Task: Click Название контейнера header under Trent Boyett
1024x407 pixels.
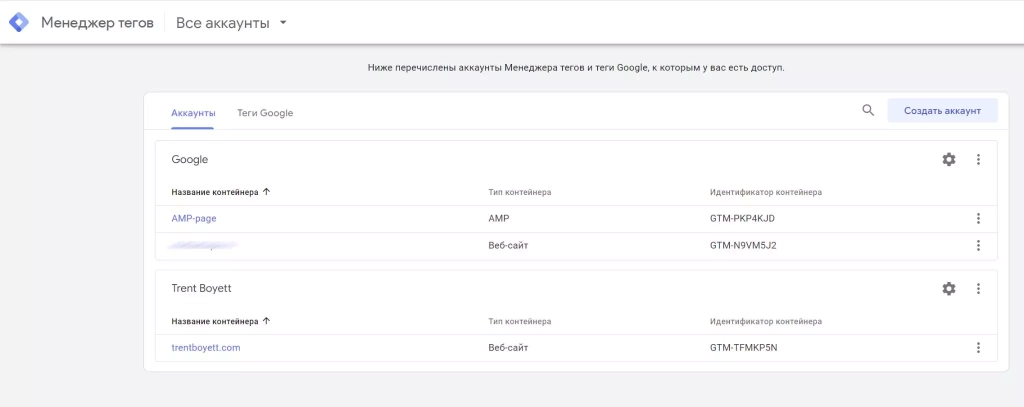Action: 215,322
